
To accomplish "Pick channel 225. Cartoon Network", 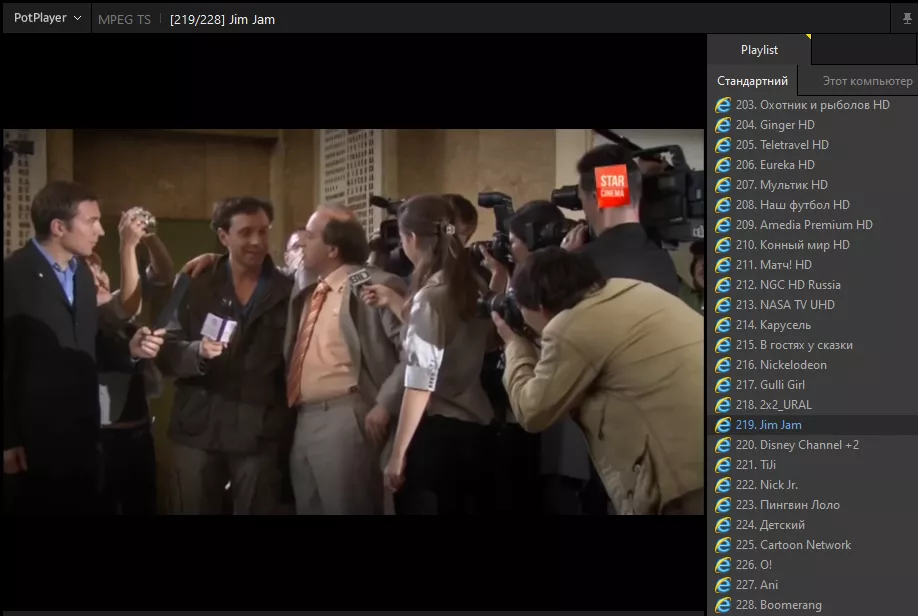I will 813,545.
